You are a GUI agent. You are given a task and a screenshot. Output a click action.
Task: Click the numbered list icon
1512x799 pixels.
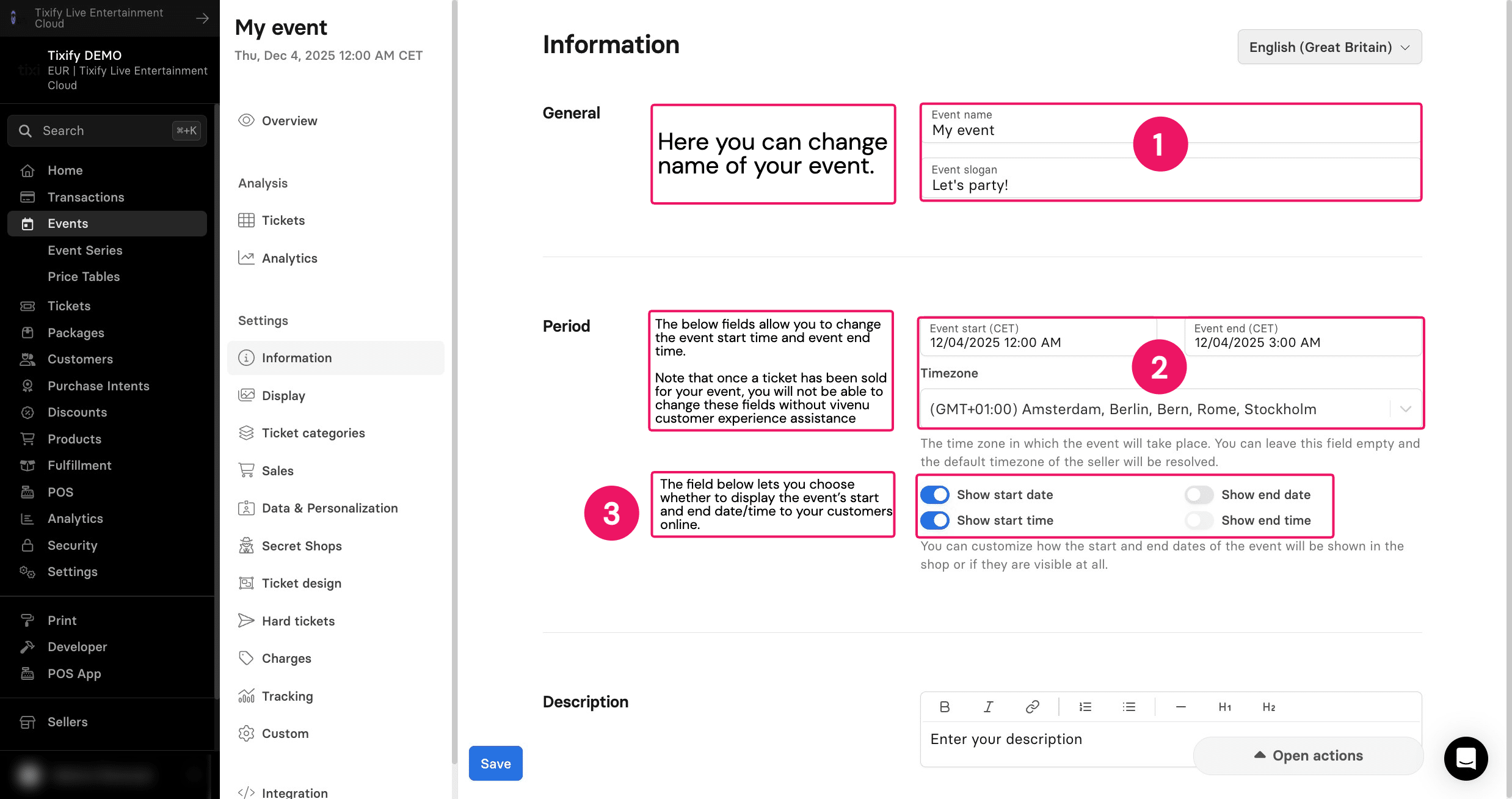coord(1085,707)
